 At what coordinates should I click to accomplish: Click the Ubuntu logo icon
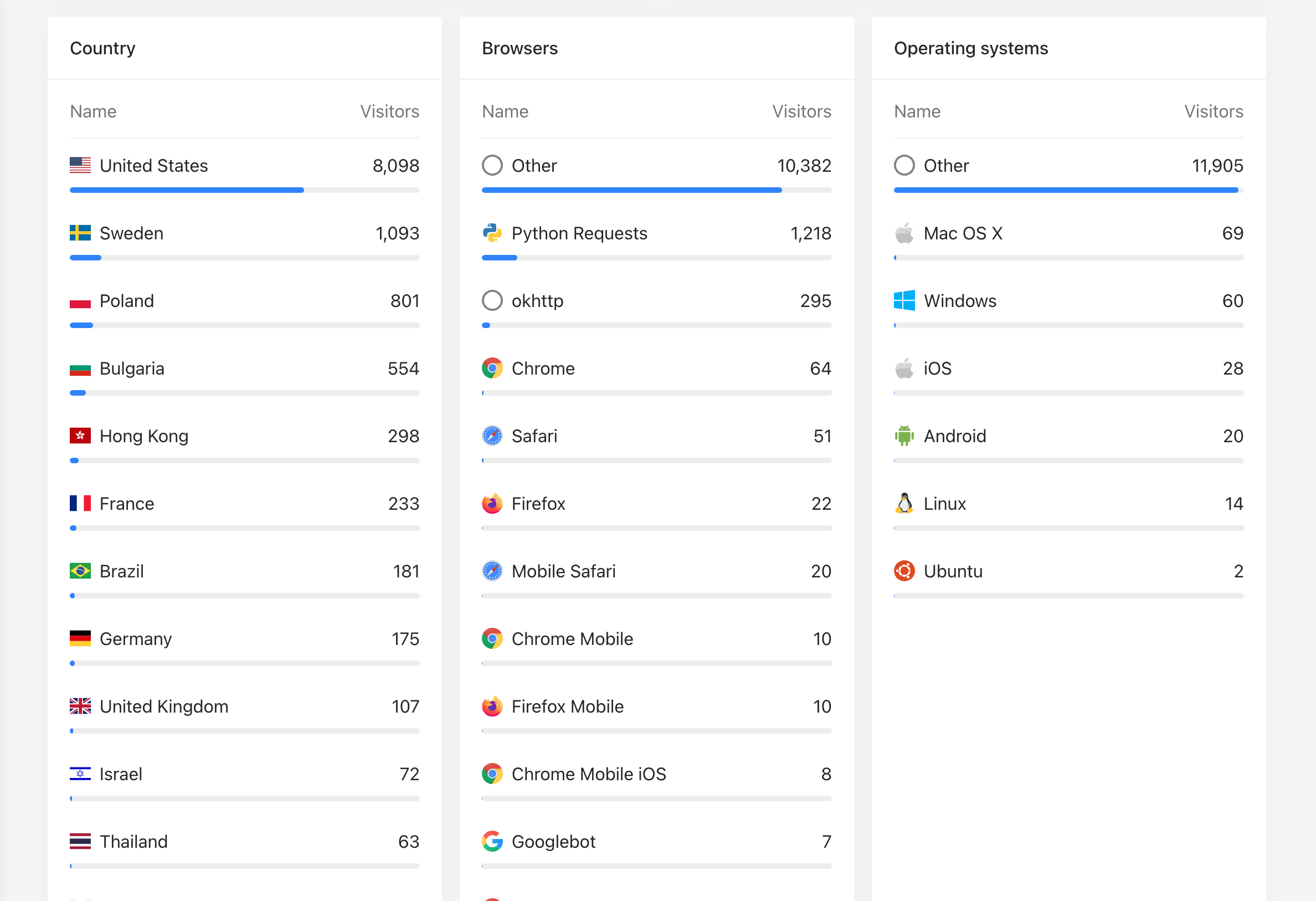(x=904, y=571)
